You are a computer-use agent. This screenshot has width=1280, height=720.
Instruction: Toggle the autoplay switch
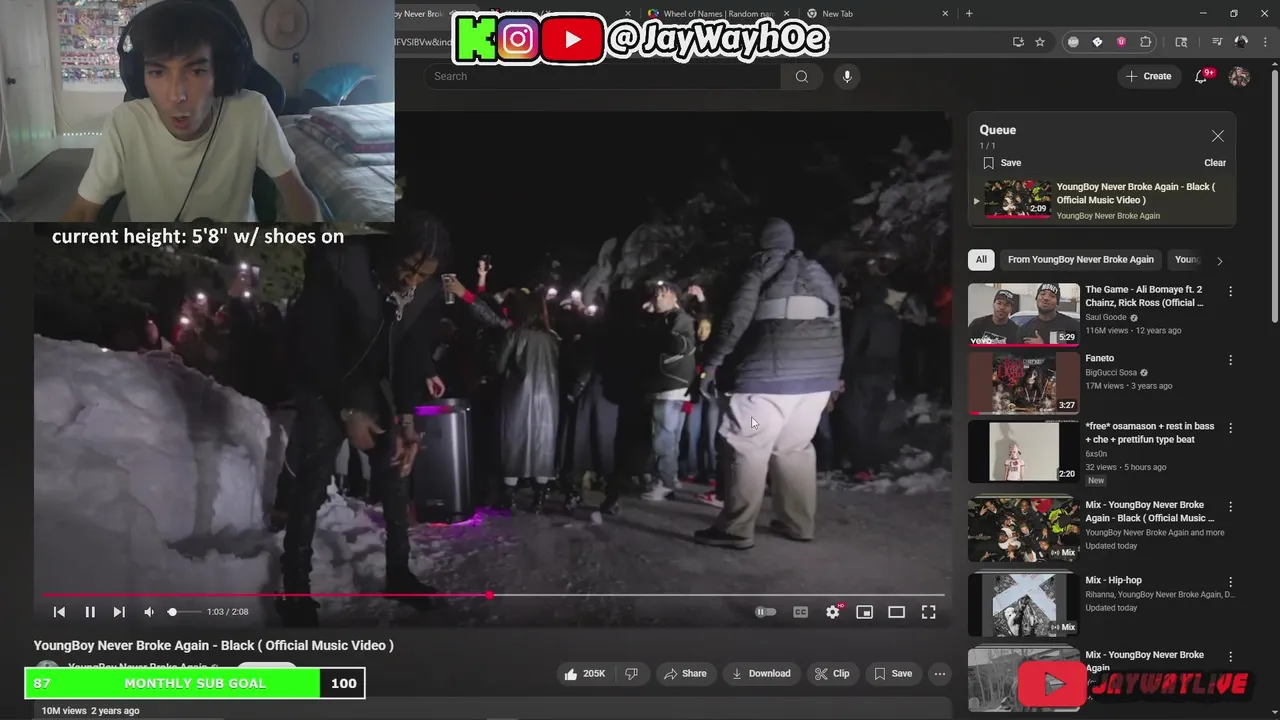tap(765, 612)
